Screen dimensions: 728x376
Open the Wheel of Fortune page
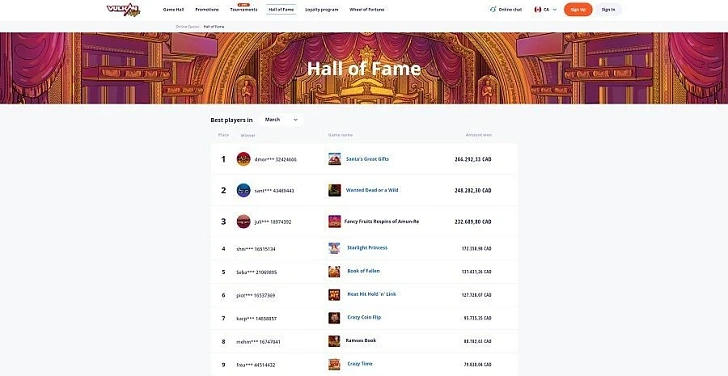367,9
